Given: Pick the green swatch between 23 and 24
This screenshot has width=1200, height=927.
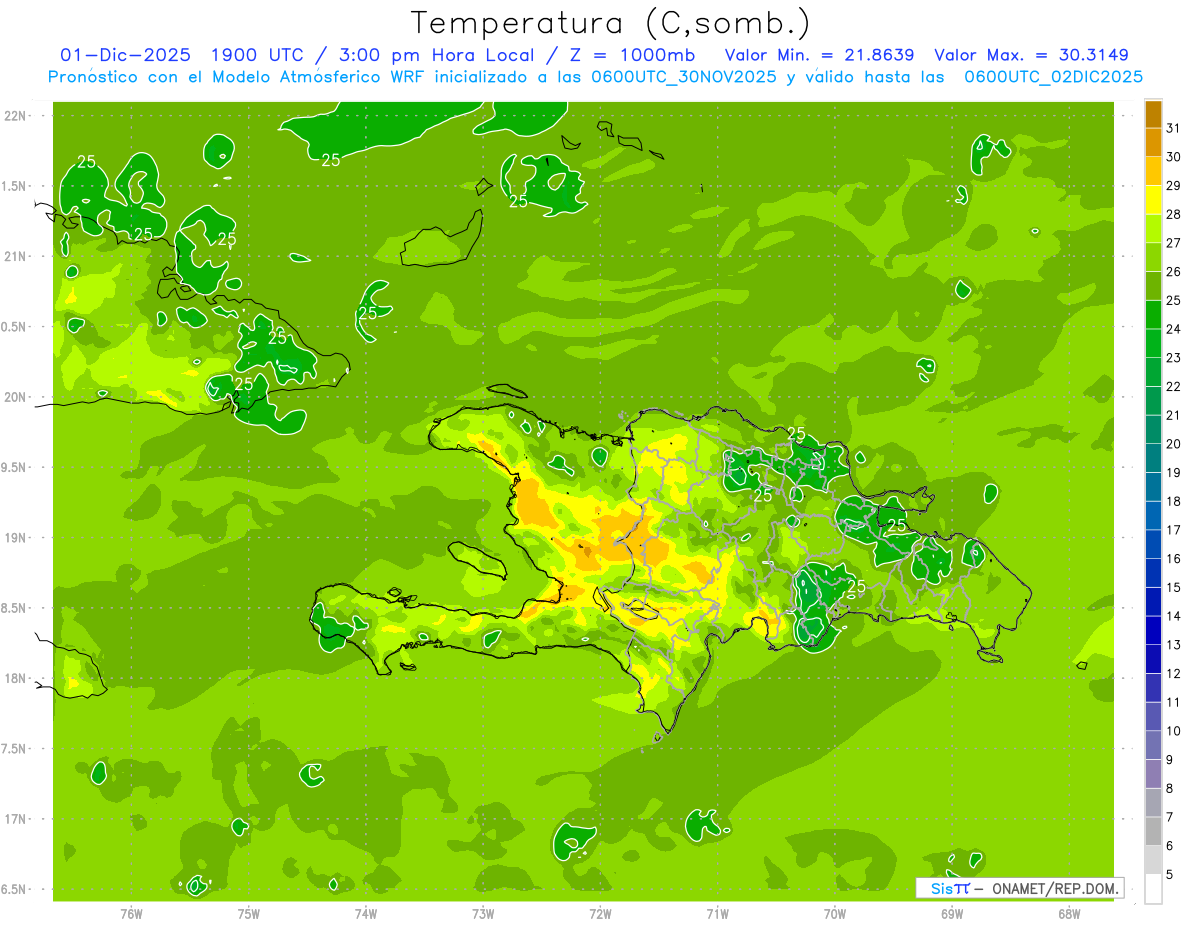Looking at the screenshot, I should (x=1153, y=343).
